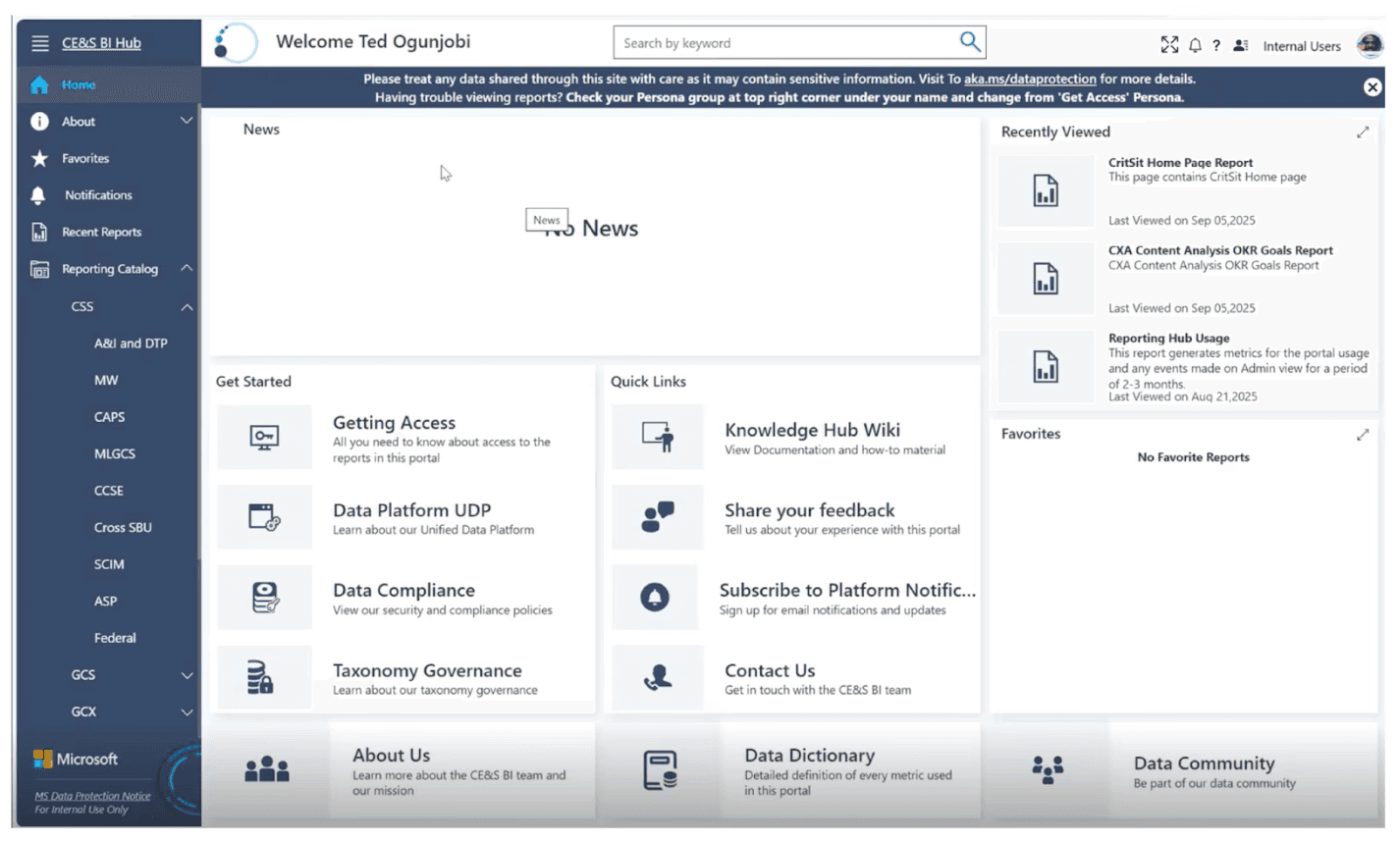
Task: Expand the Recently Viewed panel
Action: pos(1363,132)
